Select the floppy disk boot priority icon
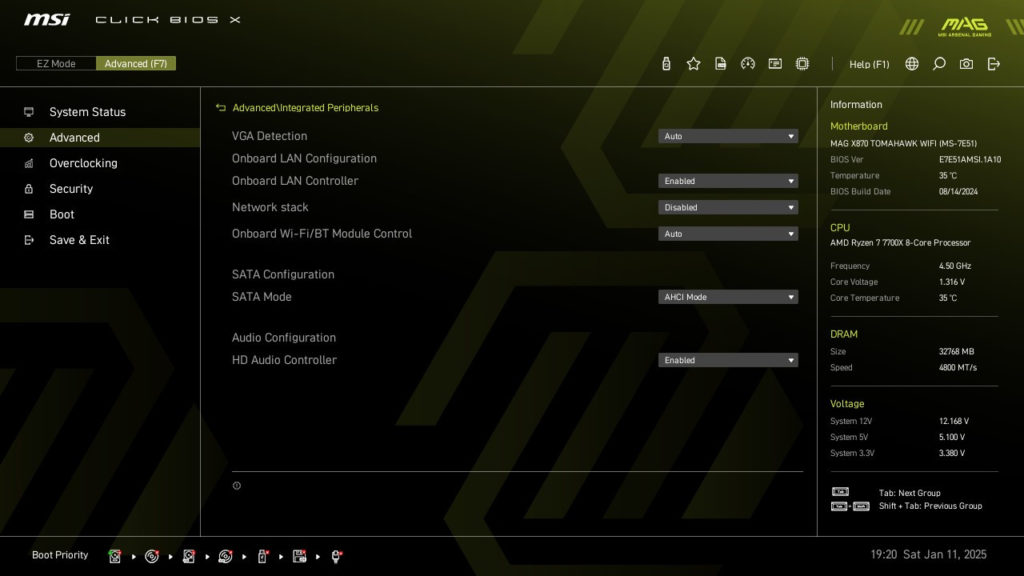 click(x=300, y=556)
